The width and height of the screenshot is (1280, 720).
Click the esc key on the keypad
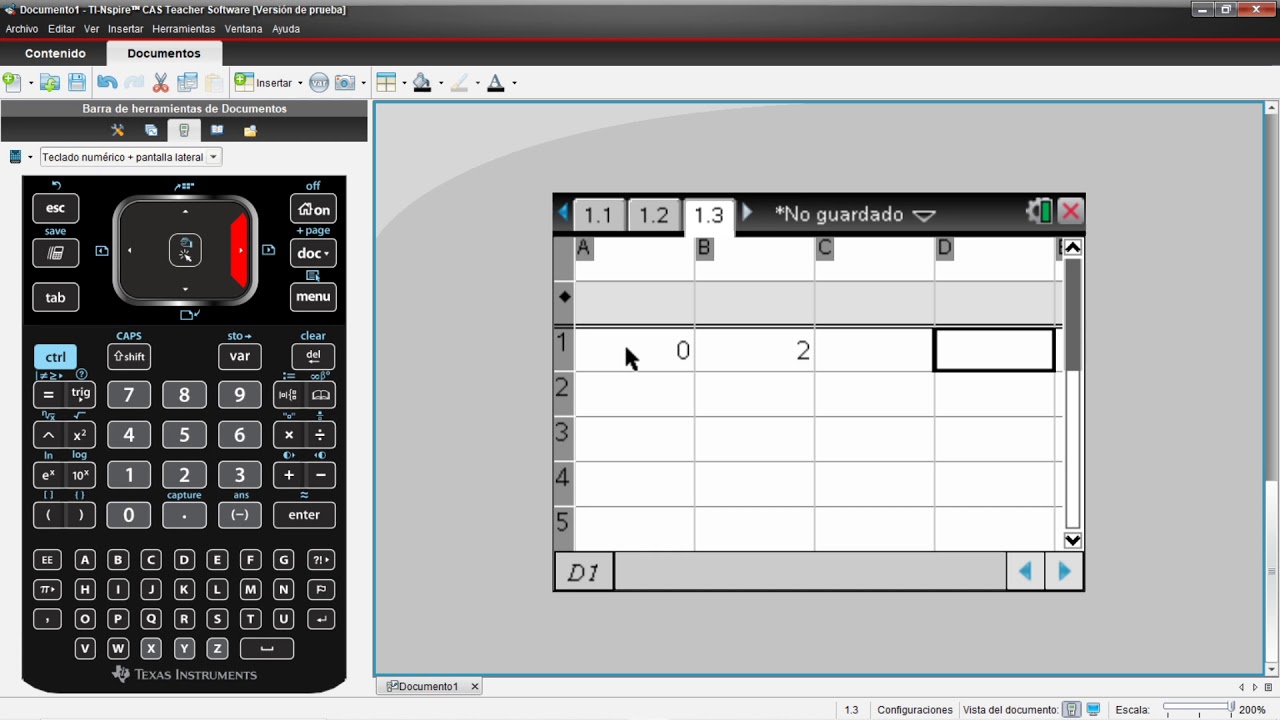(x=55, y=208)
